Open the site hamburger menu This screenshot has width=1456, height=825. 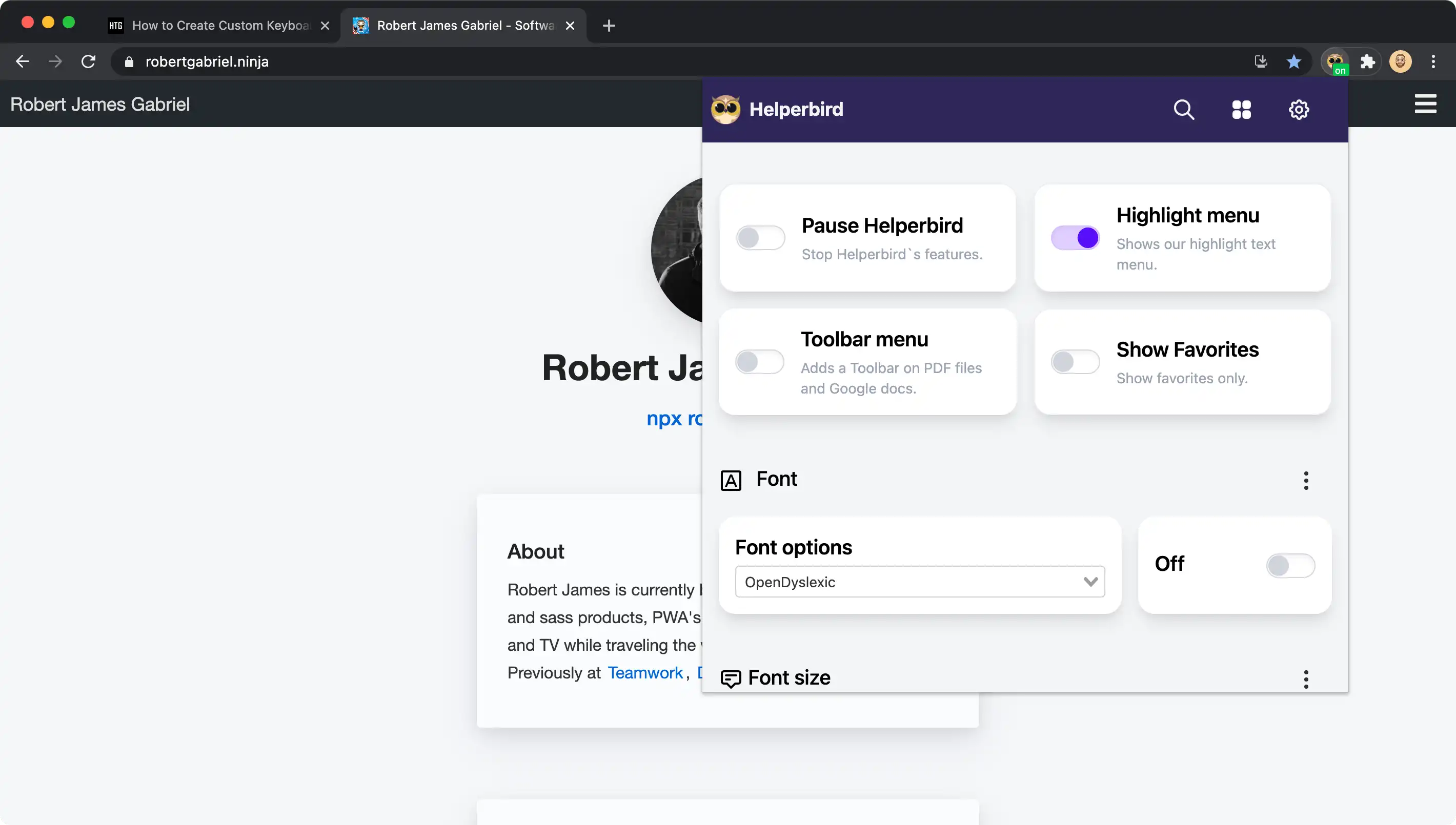(x=1425, y=104)
